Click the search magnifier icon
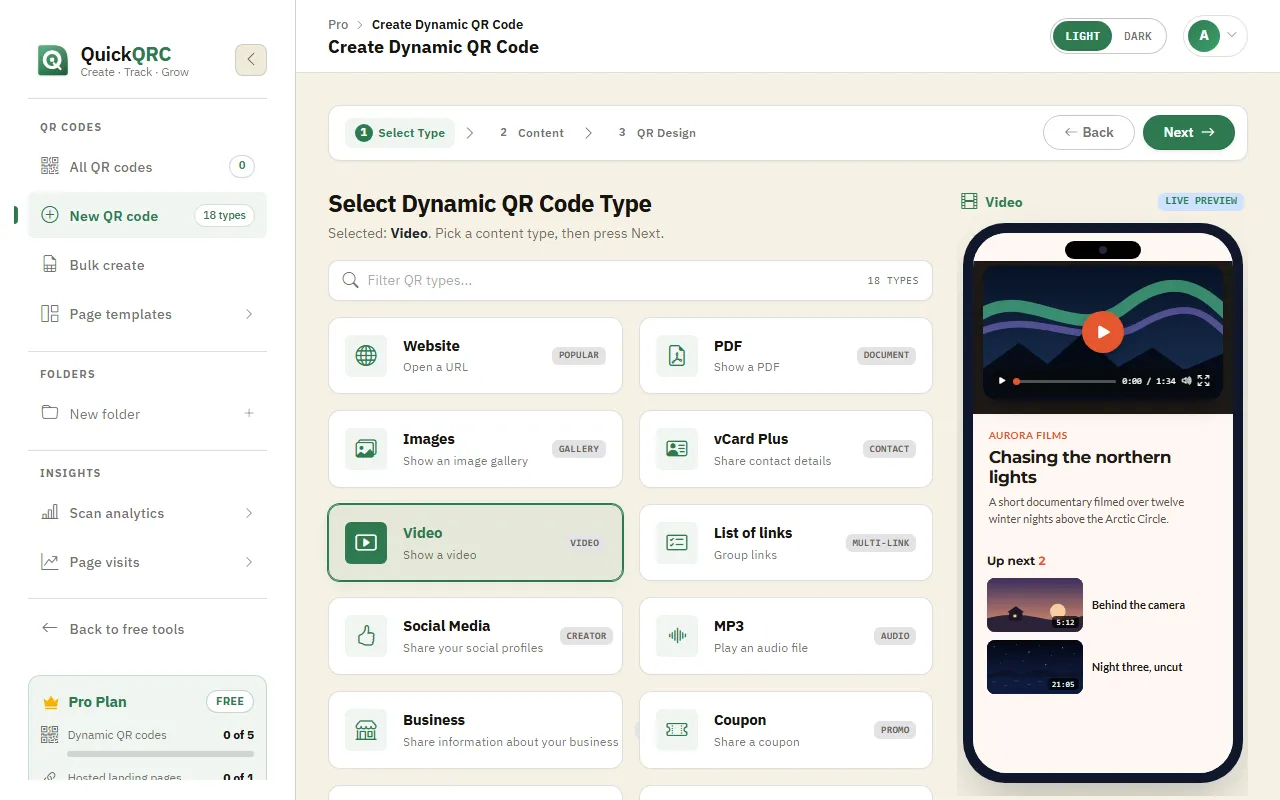Viewport: 1280px width, 800px height. point(350,280)
